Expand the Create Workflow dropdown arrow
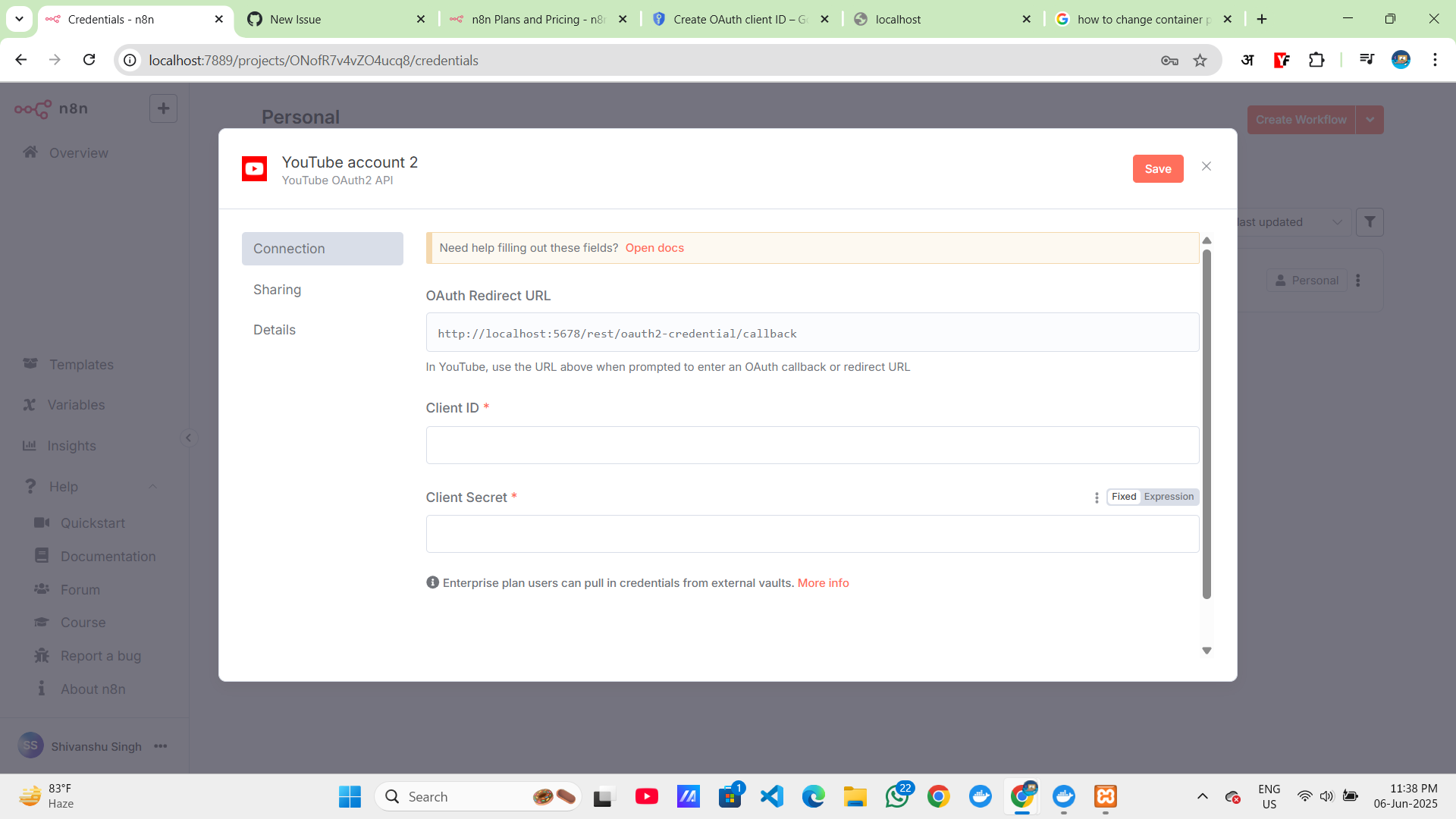 coord(1370,119)
